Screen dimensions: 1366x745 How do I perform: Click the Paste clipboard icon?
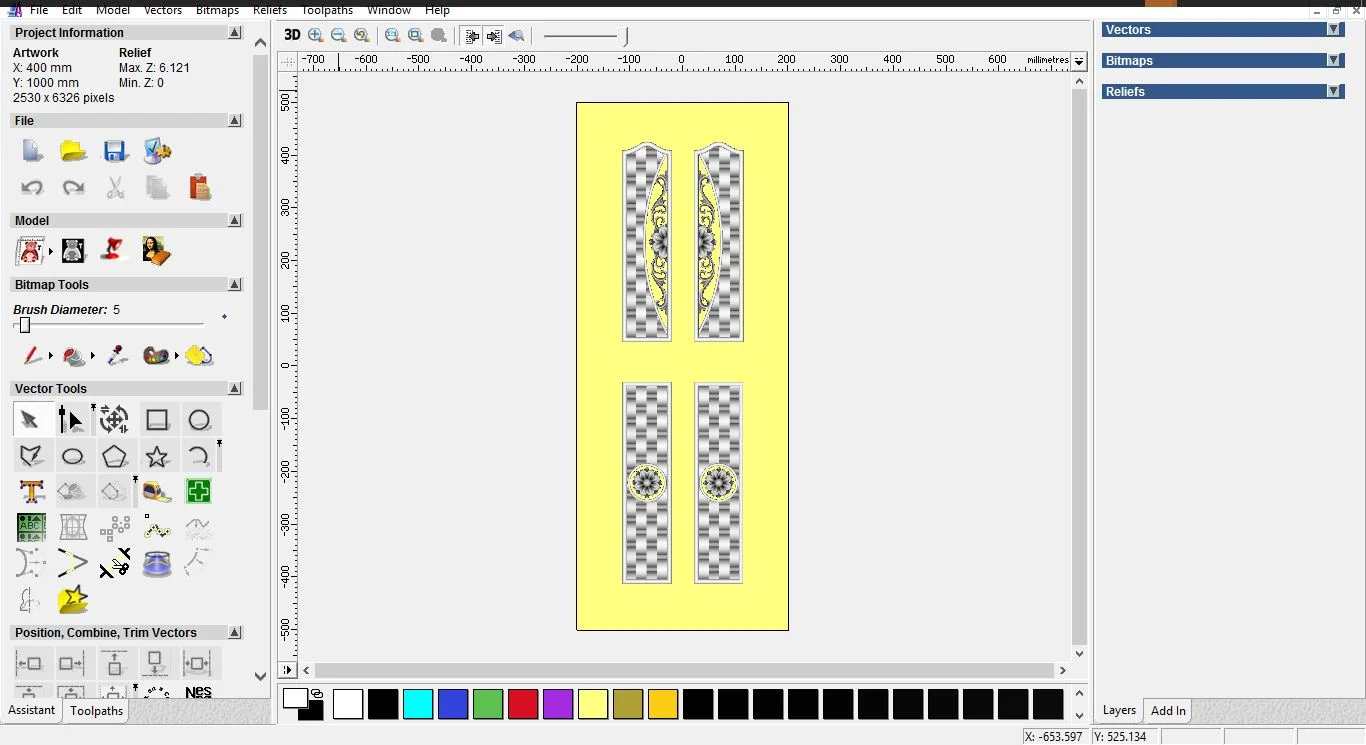pyautogui.click(x=199, y=187)
